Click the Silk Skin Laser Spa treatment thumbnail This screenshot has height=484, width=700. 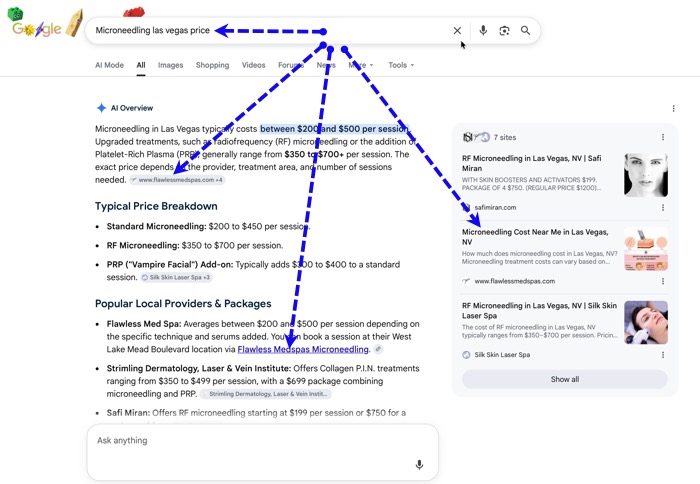[x=646, y=322]
